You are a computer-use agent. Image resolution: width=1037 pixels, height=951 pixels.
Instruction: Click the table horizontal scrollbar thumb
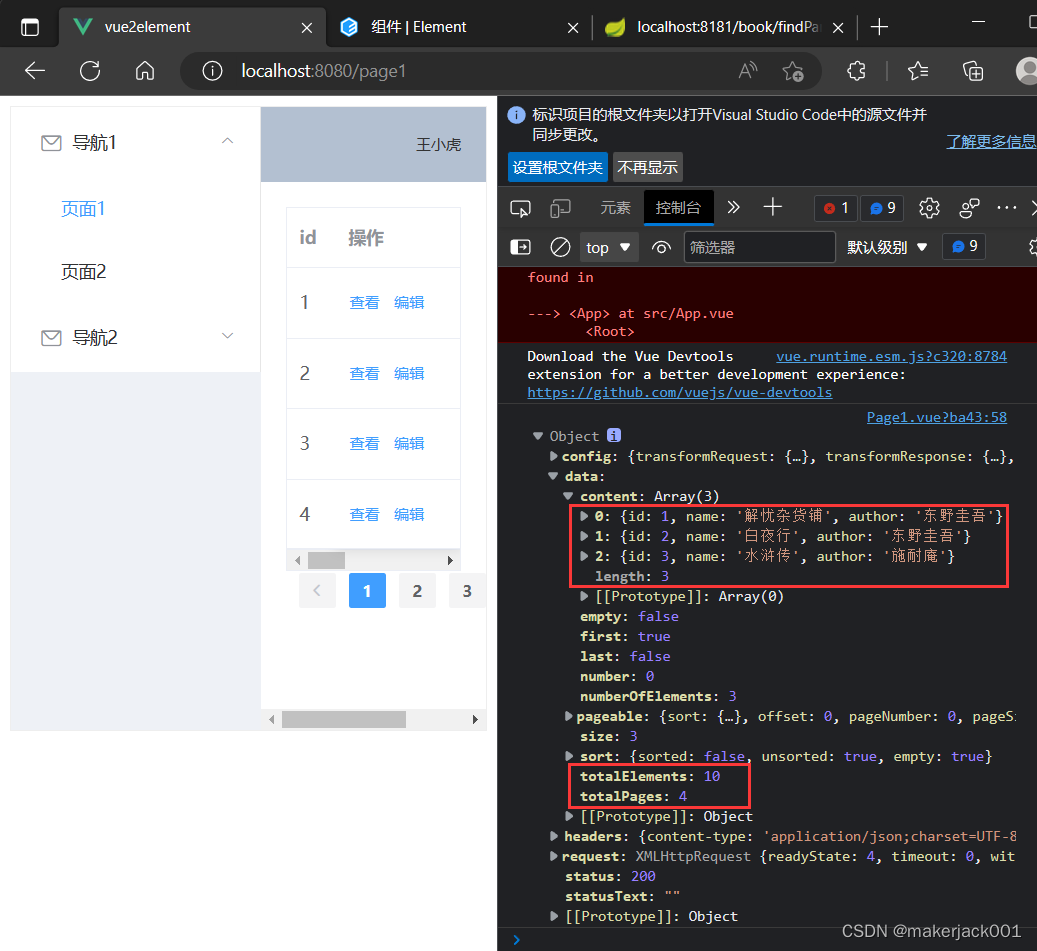click(326, 561)
